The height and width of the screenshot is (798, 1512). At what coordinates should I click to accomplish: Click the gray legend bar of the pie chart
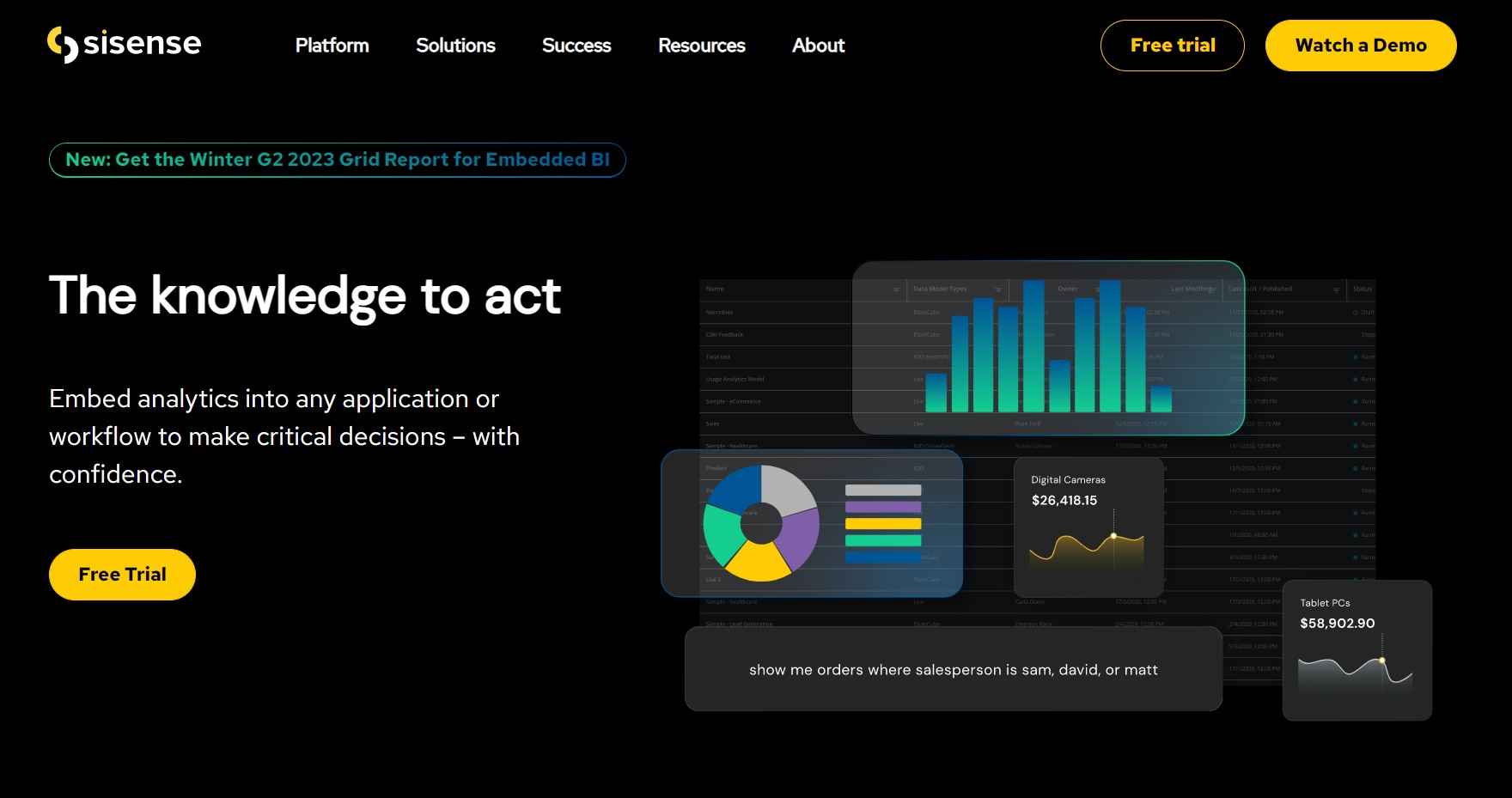coord(883,490)
